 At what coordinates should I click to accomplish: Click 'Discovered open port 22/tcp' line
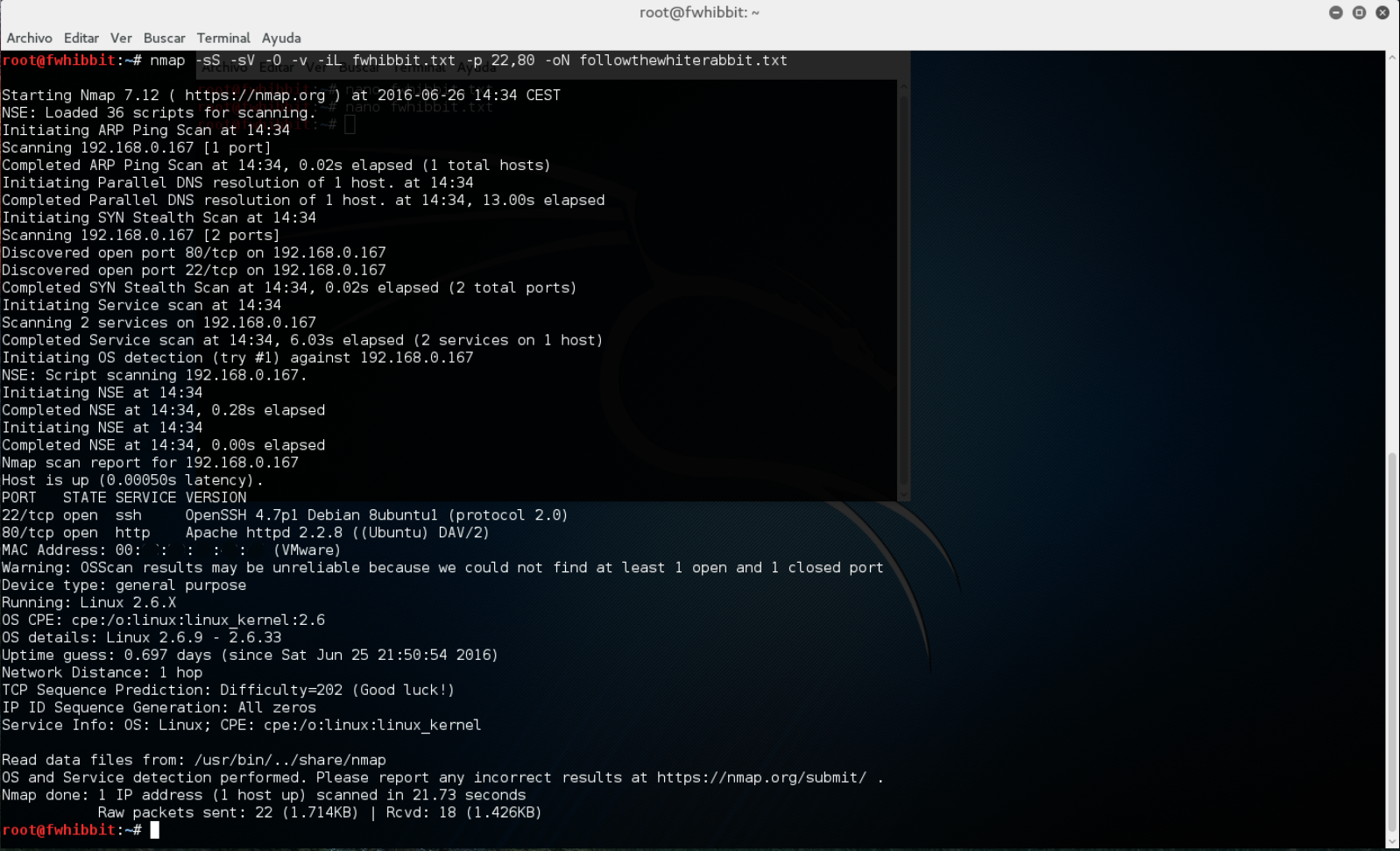[194, 270]
